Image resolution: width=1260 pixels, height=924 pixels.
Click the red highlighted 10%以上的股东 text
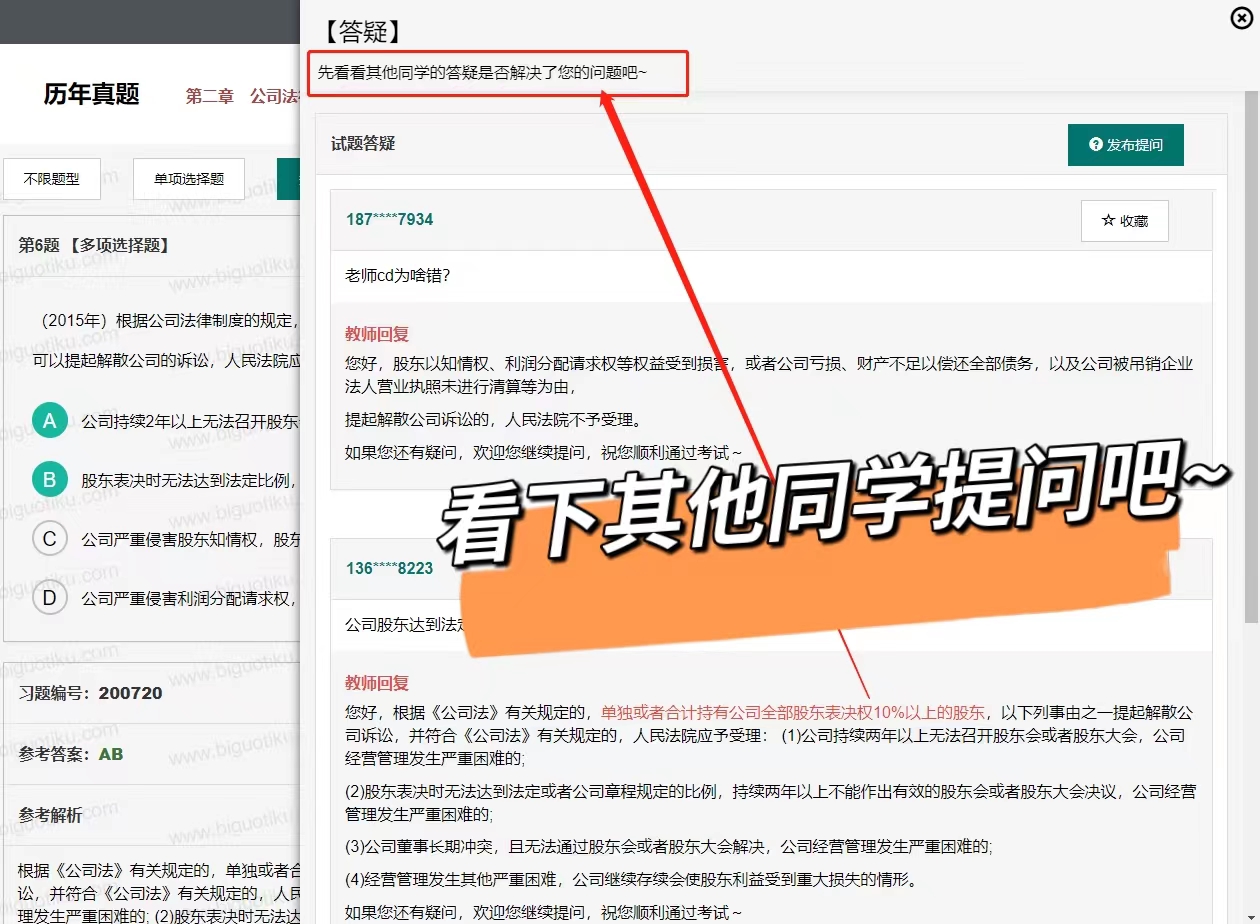(793, 713)
